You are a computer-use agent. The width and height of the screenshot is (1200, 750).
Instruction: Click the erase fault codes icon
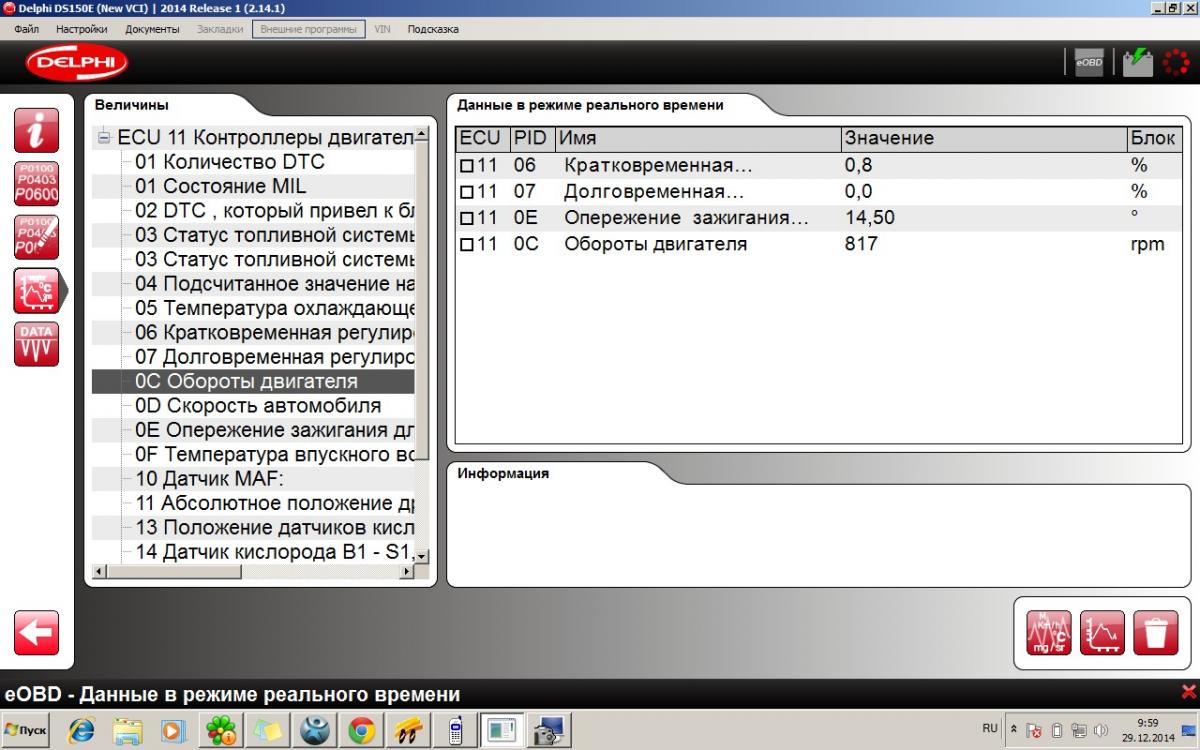(36, 238)
